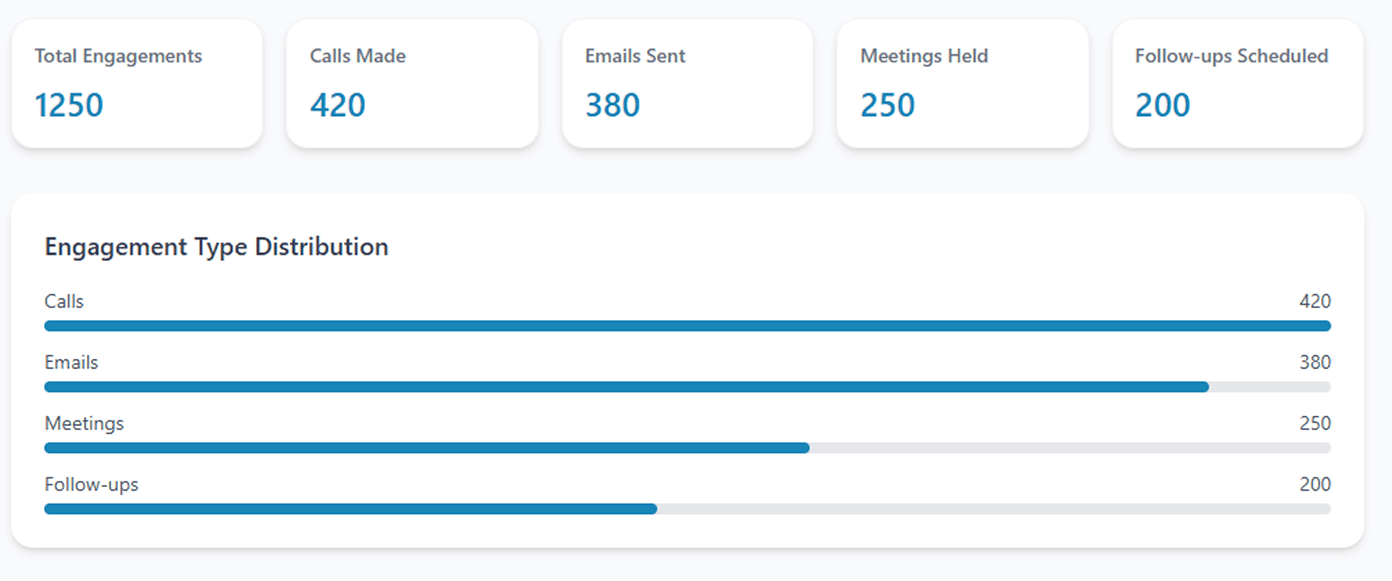This screenshot has width=1392, height=581.
Task: Select the Calls label in distribution chart
Action: tap(64, 301)
